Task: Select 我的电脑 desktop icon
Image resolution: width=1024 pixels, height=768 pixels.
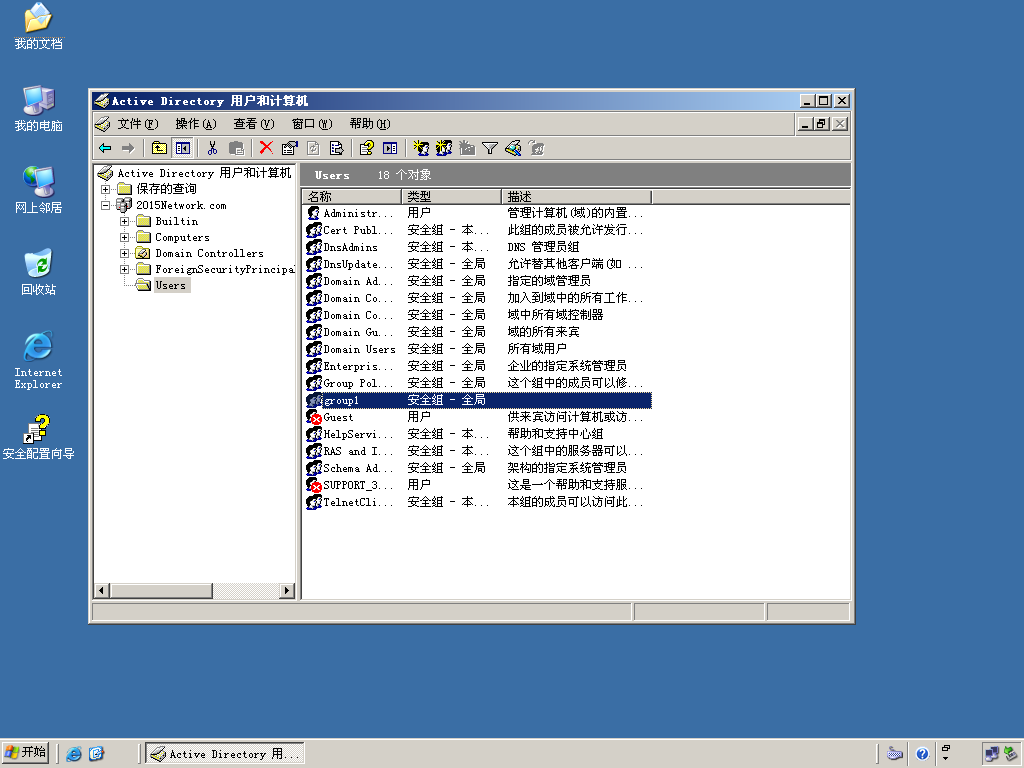Action: pyautogui.click(x=39, y=108)
